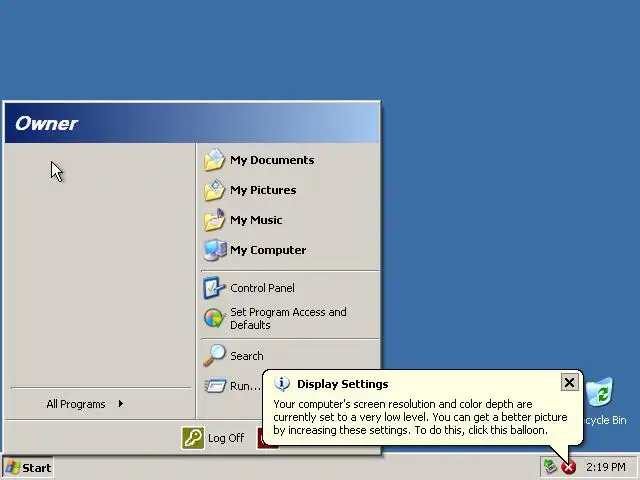Open the My Documents folder icon

point(214,160)
